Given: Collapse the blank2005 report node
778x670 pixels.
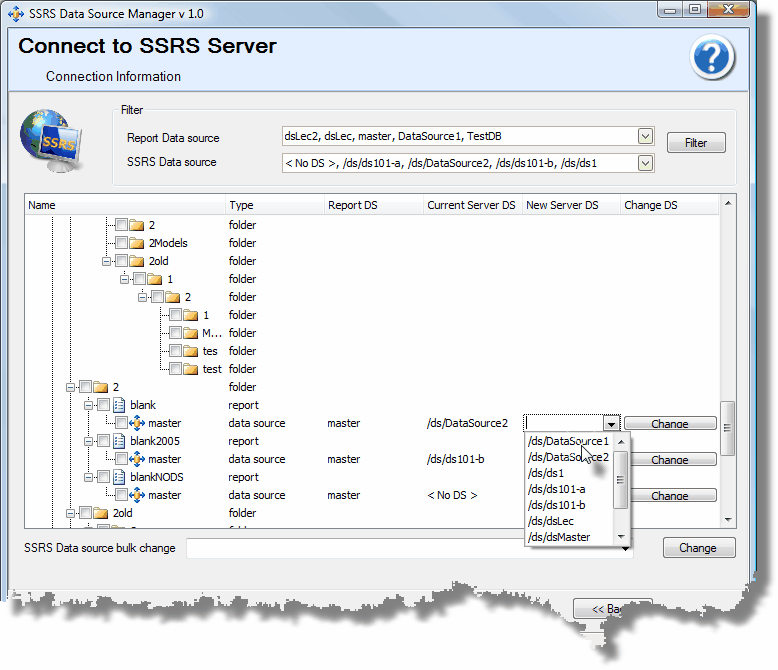Looking at the screenshot, I should [x=88, y=441].
